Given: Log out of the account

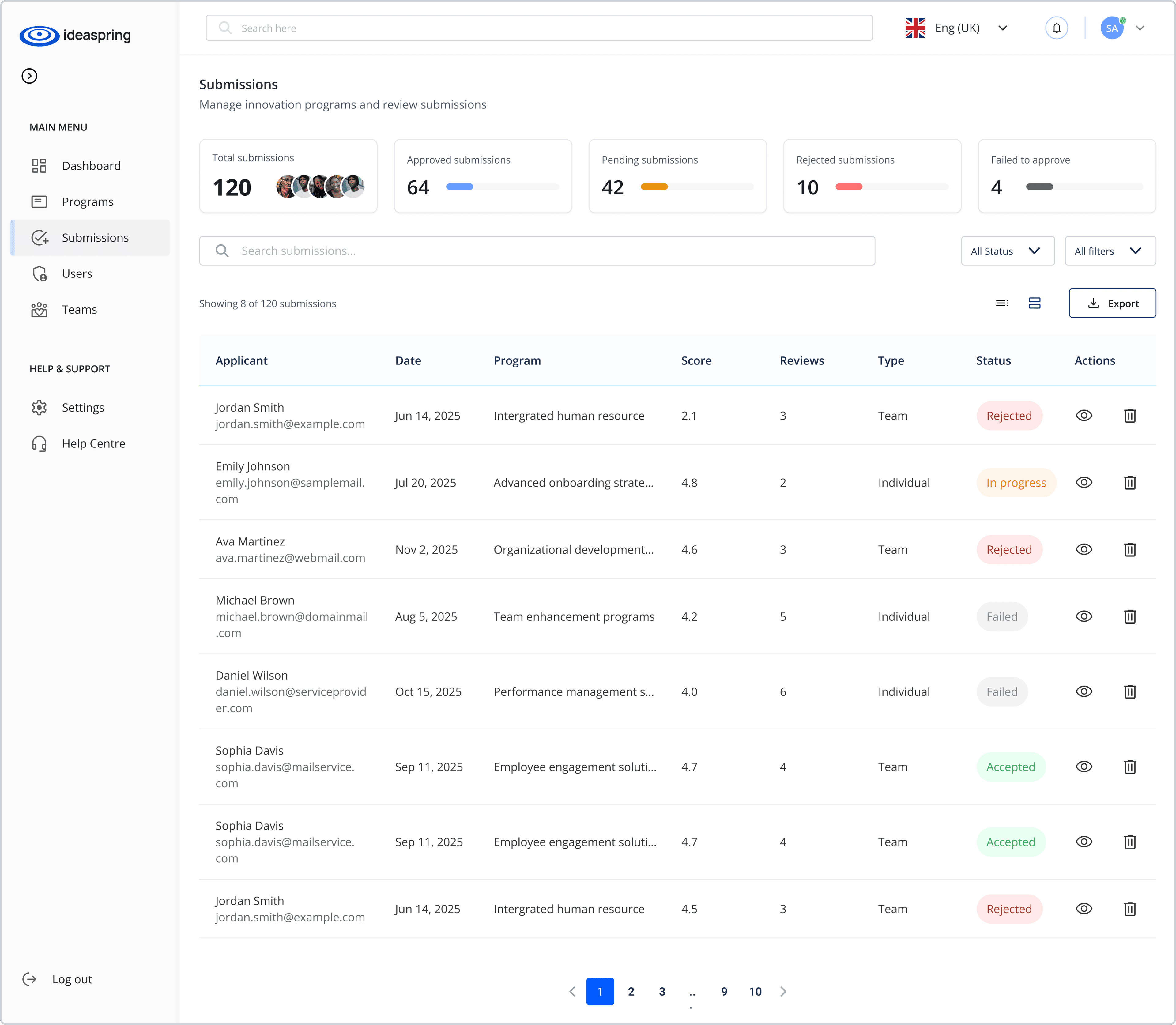Looking at the screenshot, I should pos(71,979).
